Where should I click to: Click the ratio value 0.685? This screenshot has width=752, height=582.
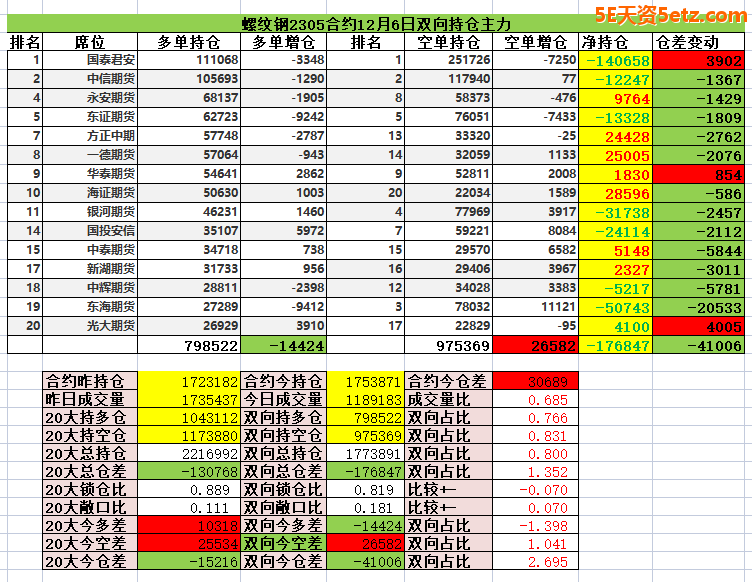[x=535, y=399]
